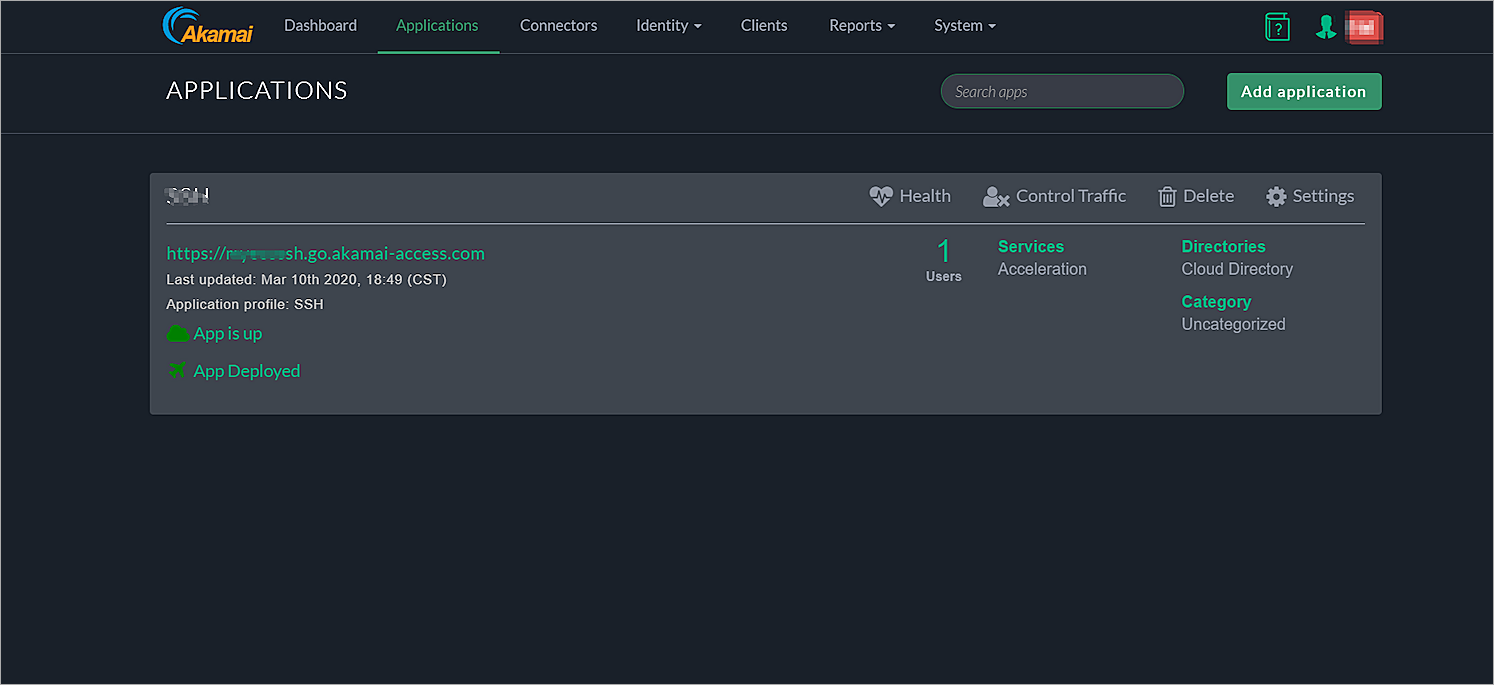The image size is (1494, 685).
Task: Open Control Traffic for the SSH app
Action: [1055, 196]
